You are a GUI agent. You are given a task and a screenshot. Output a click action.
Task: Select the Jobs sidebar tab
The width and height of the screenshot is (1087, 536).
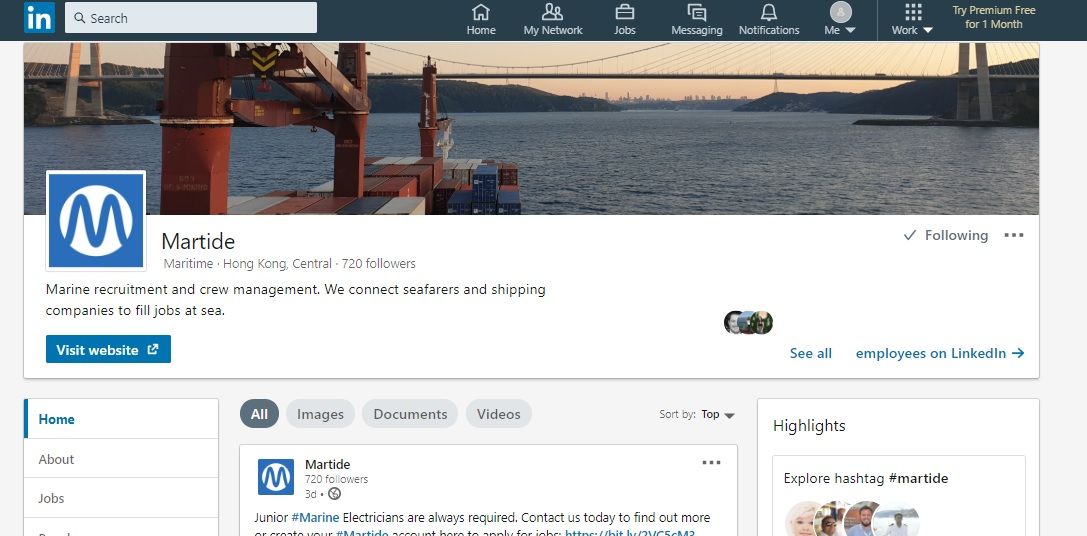click(121, 498)
